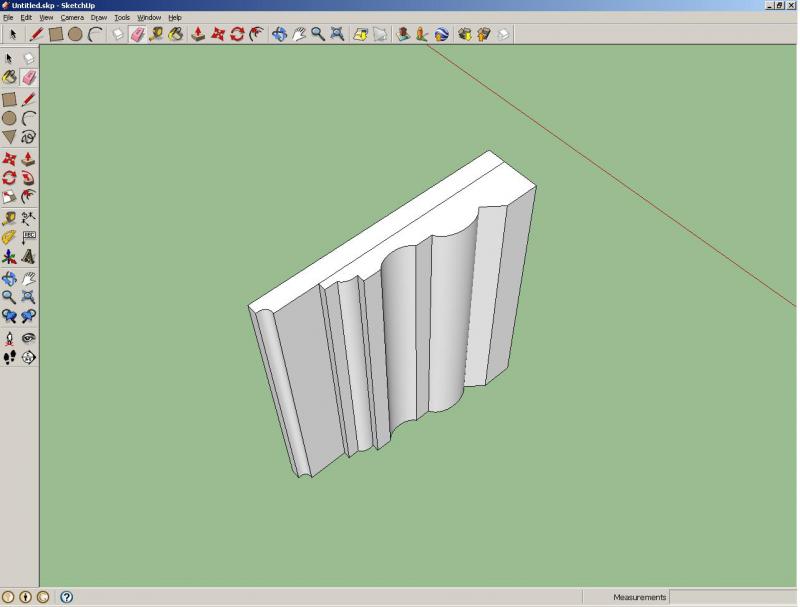The width and height of the screenshot is (800, 607).
Task: Click the Orbit tool in top toolbar
Action: click(277, 34)
